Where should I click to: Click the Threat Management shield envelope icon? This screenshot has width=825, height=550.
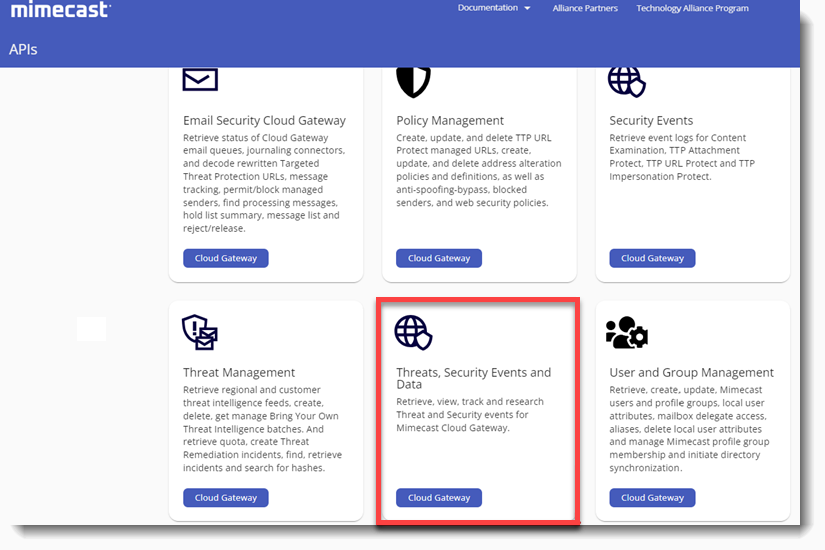200,332
